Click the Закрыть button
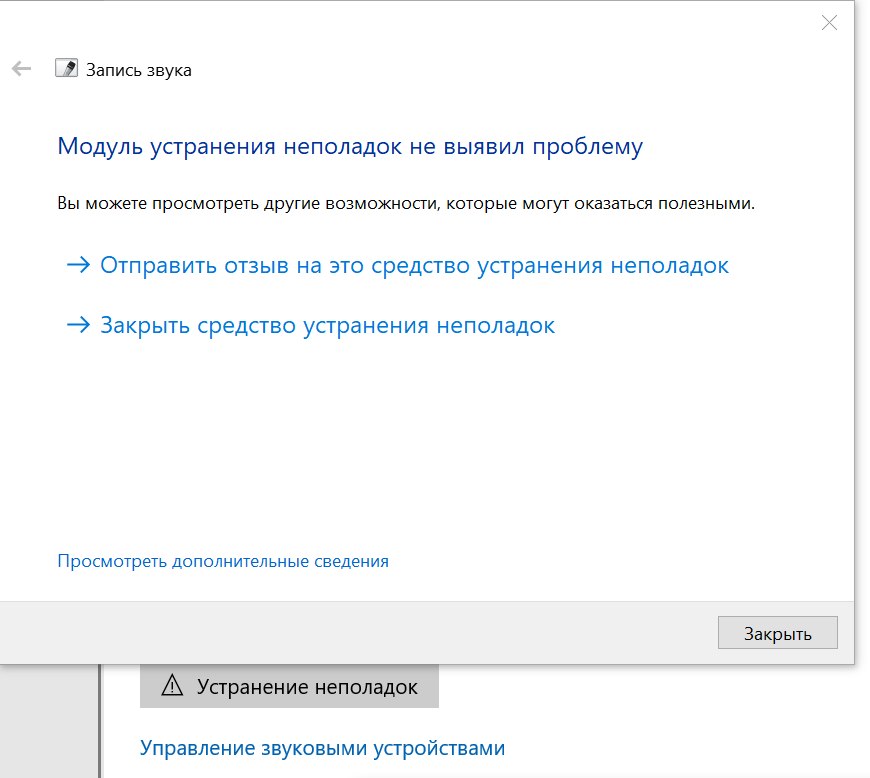 tap(777, 633)
